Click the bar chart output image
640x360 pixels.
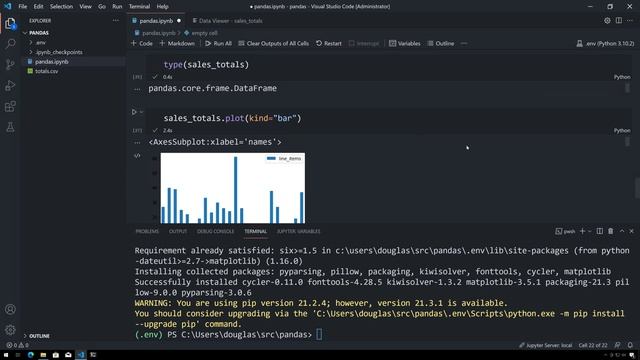[233, 188]
